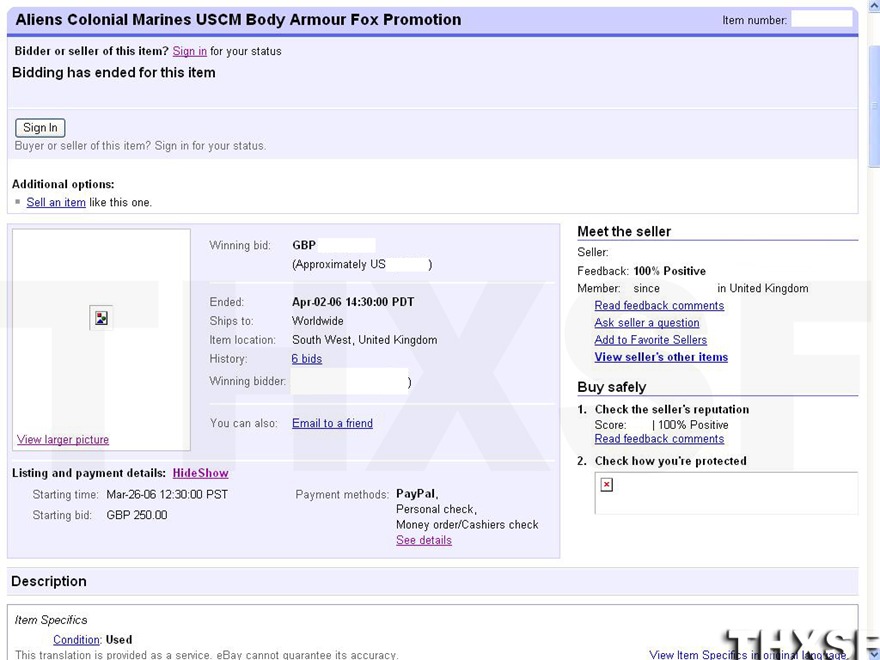Click 'View Item Specifics in original language' link
Viewport: 880px width, 660px height.
[748, 654]
